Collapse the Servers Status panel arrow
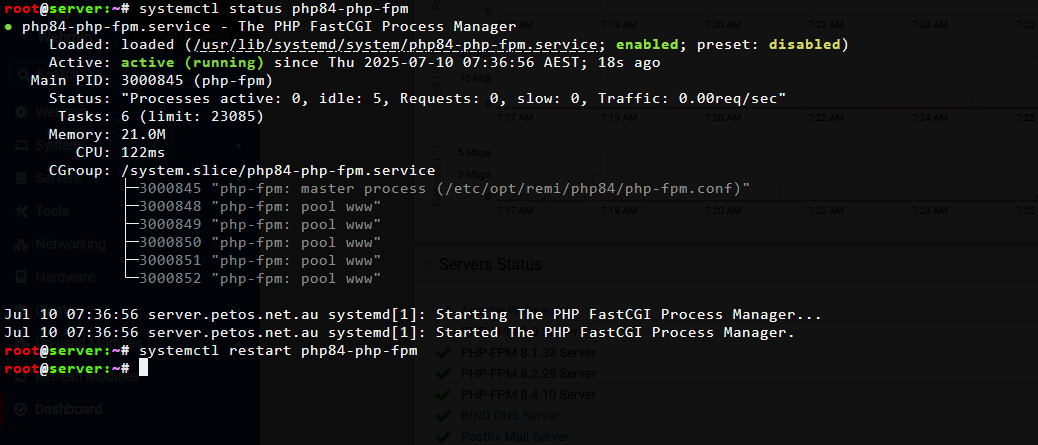1038x445 pixels. point(426,265)
